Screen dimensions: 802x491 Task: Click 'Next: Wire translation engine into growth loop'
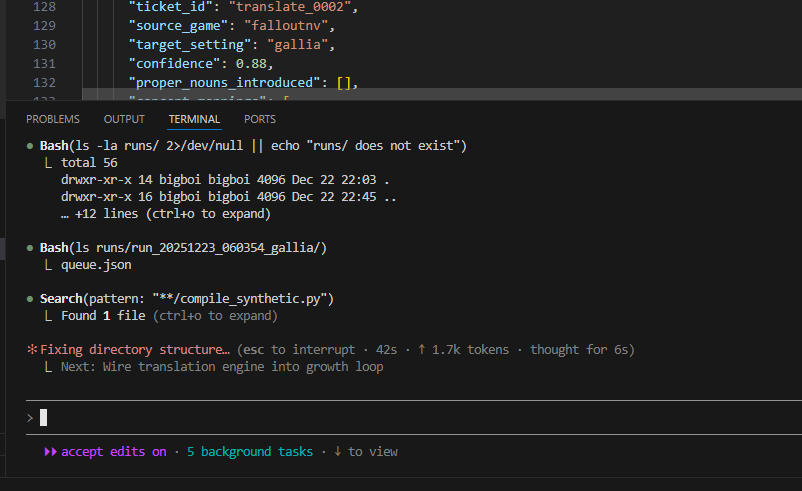(x=222, y=367)
